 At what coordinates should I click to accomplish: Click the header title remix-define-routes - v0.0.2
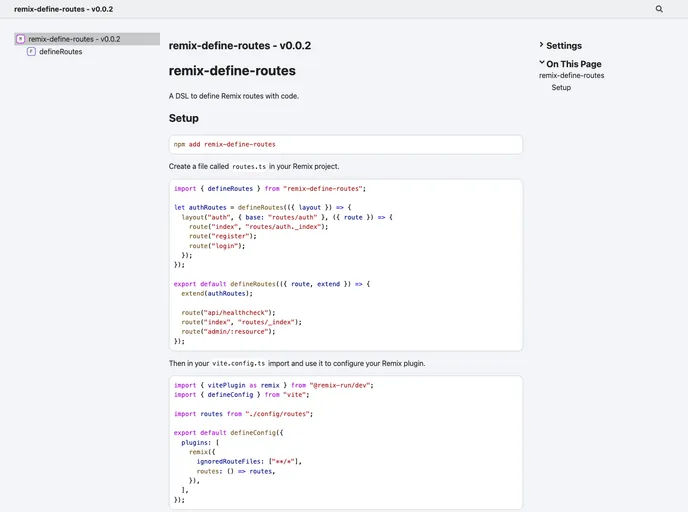(x=63, y=9)
